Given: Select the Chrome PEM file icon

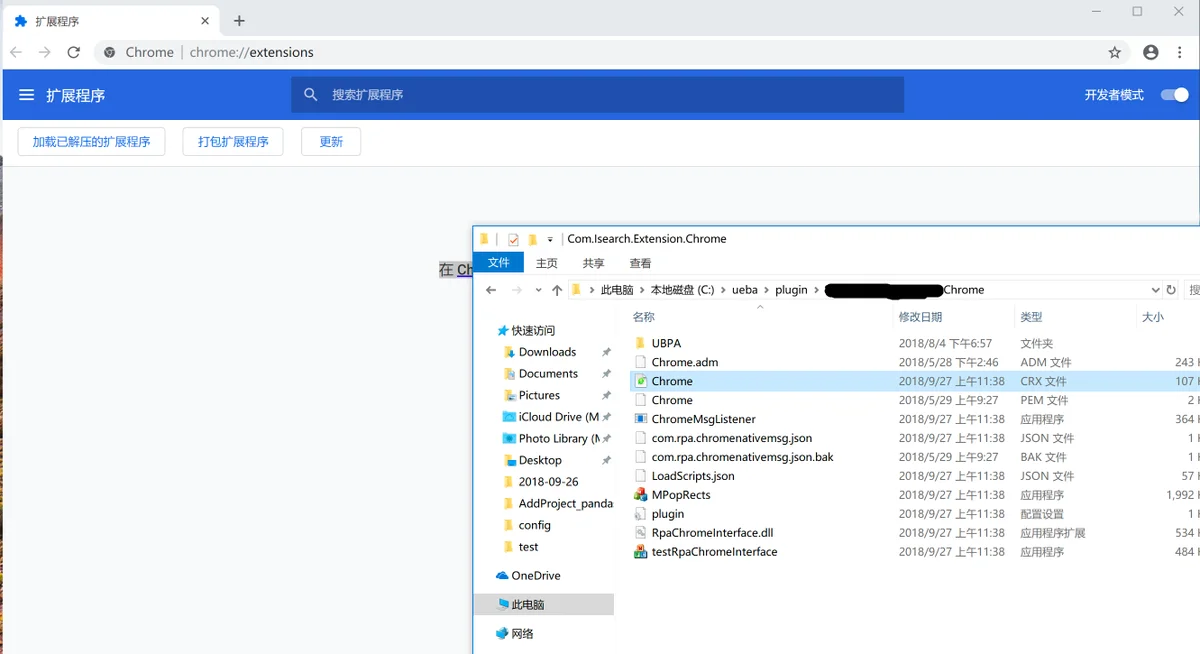Looking at the screenshot, I should click(x=641, y=400).
